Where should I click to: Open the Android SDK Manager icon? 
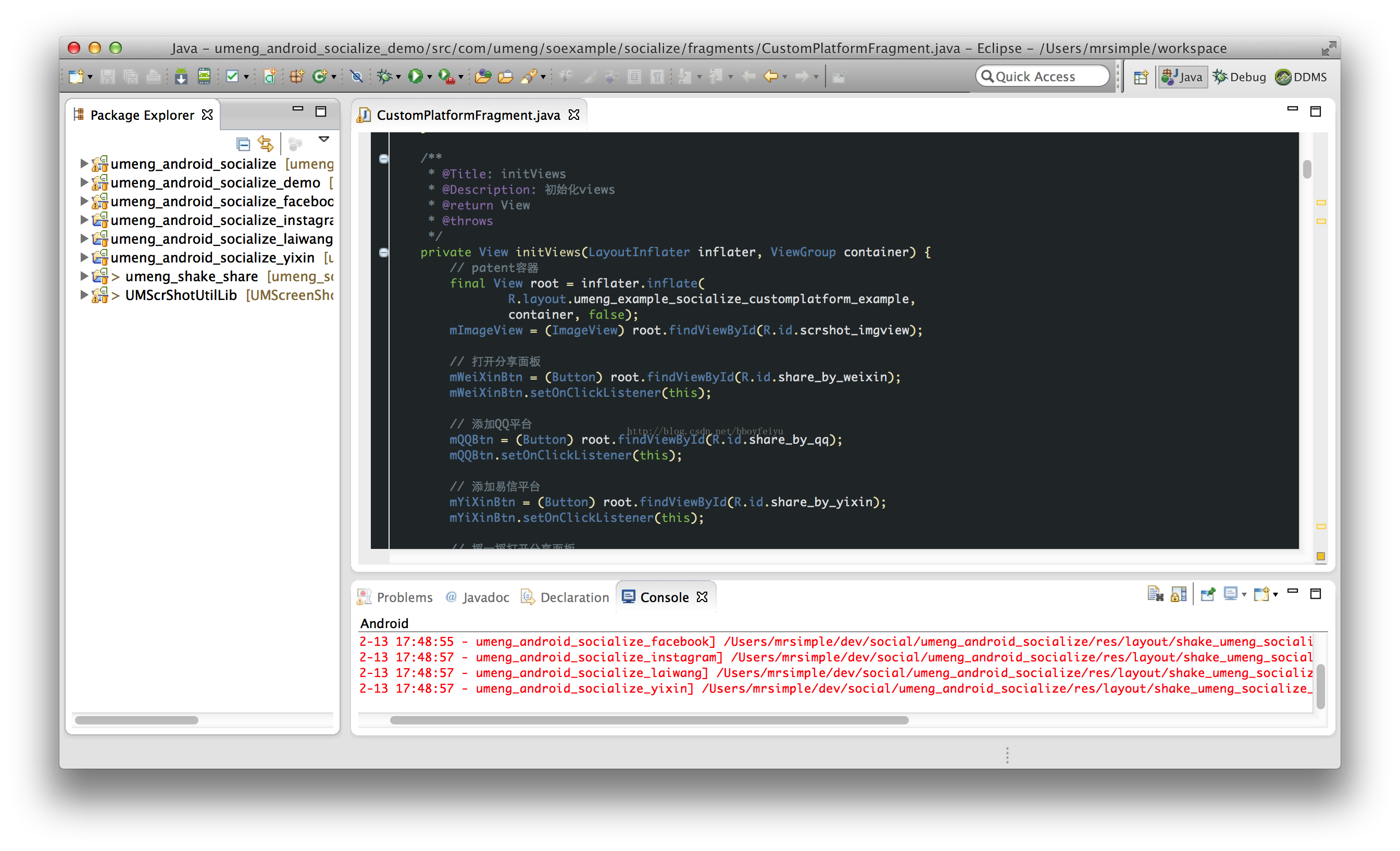tap(181, 77)
